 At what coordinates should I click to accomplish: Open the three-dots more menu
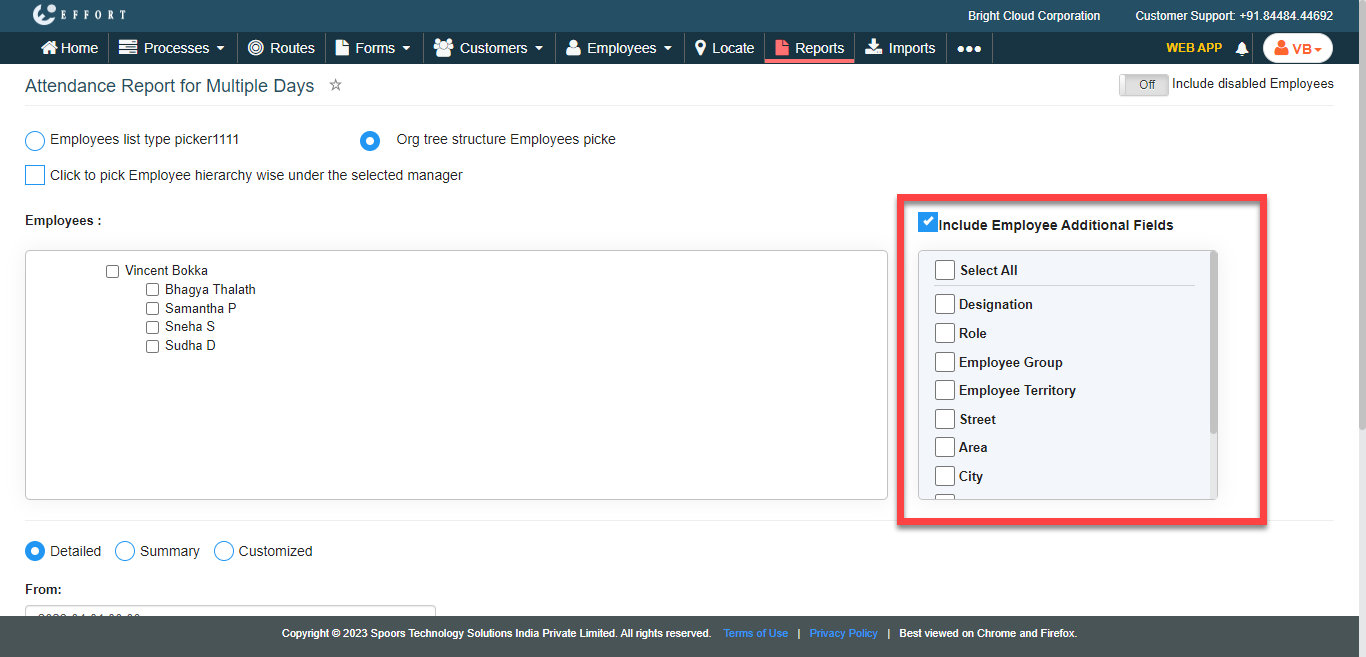968,48
